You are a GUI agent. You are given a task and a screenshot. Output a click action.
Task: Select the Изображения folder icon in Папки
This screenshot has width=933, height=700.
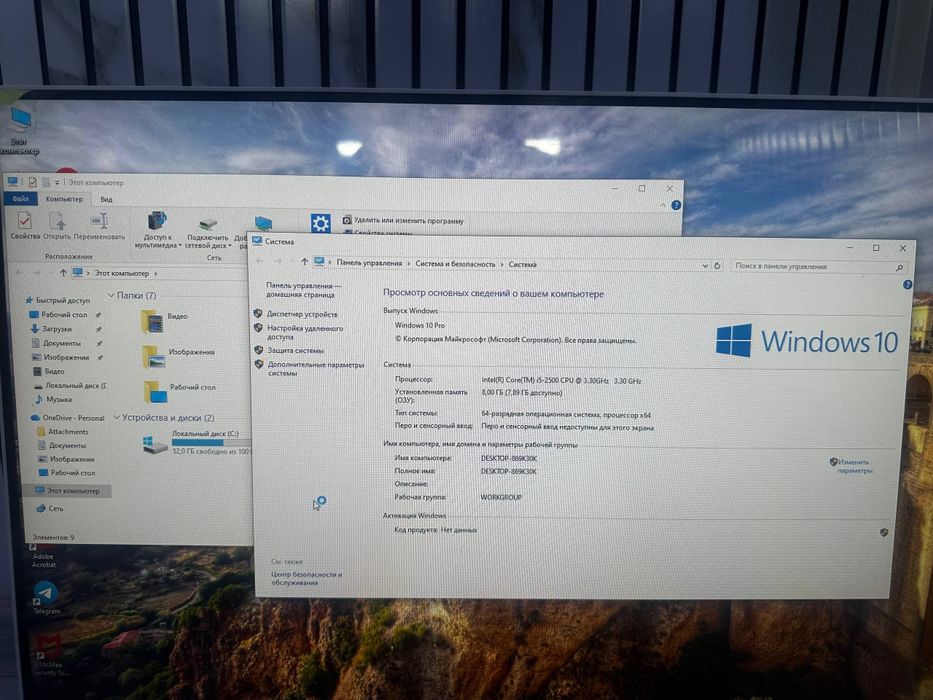(x=154, y=357)
